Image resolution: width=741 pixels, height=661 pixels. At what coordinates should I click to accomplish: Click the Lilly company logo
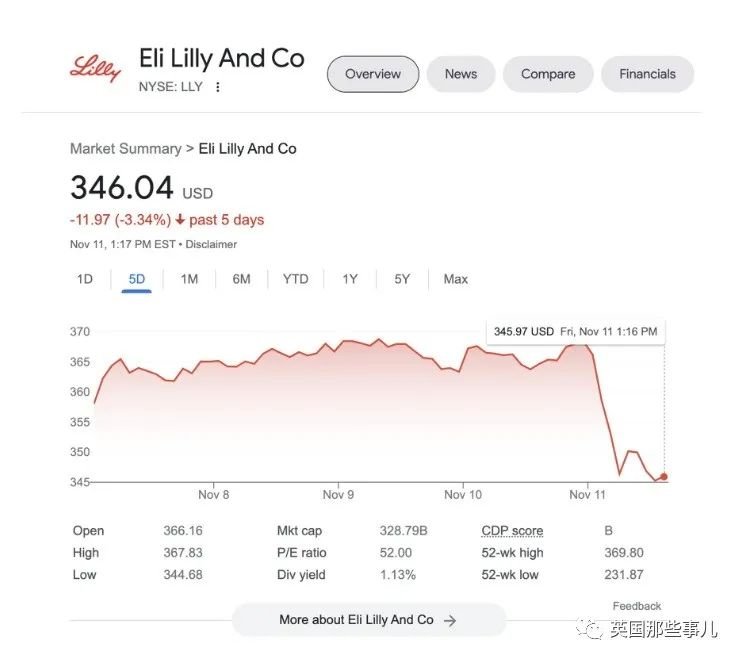(x=95, y=69)
